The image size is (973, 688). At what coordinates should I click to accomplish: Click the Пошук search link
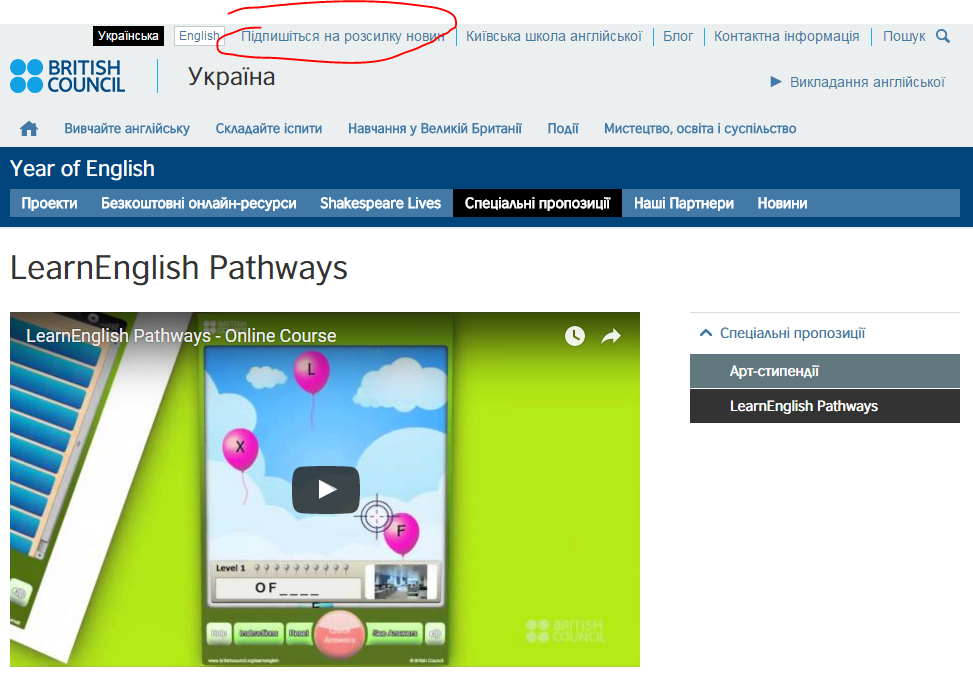(x=904, y=36)
